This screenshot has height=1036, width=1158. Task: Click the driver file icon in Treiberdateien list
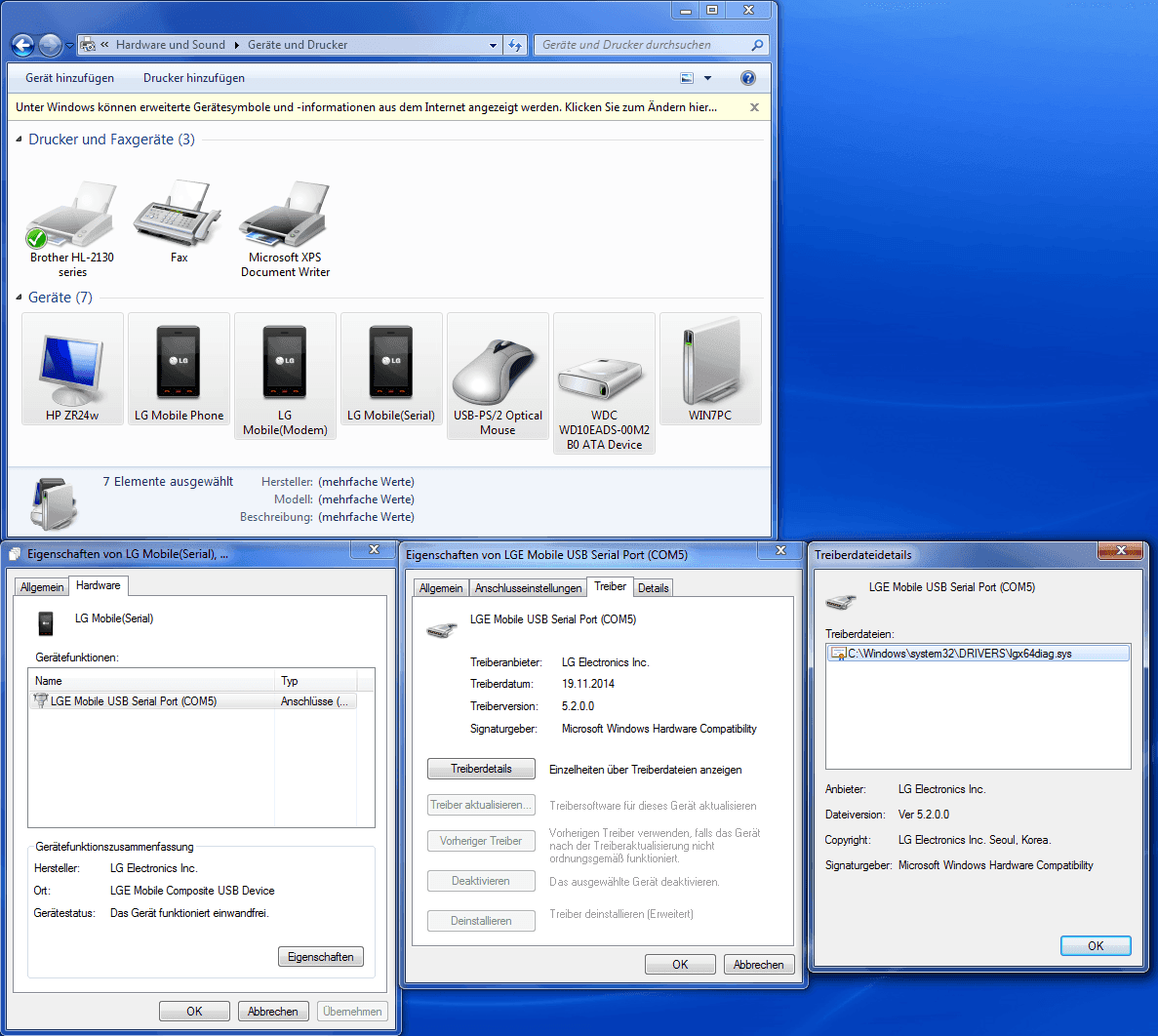click(x=838, y=654)
